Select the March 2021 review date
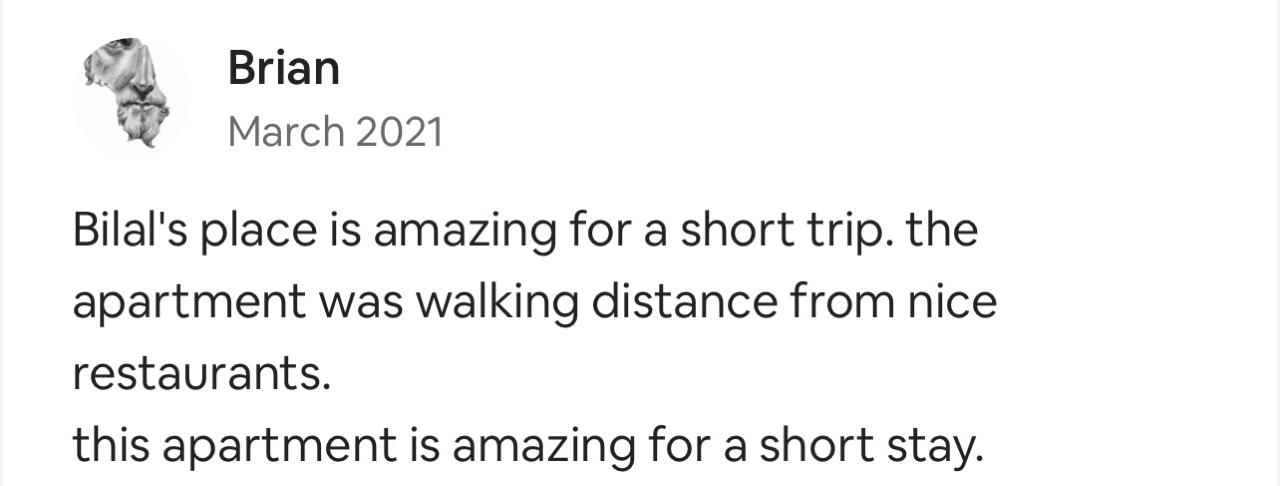This screenshot has height=486, width=1280. point(335,132)
